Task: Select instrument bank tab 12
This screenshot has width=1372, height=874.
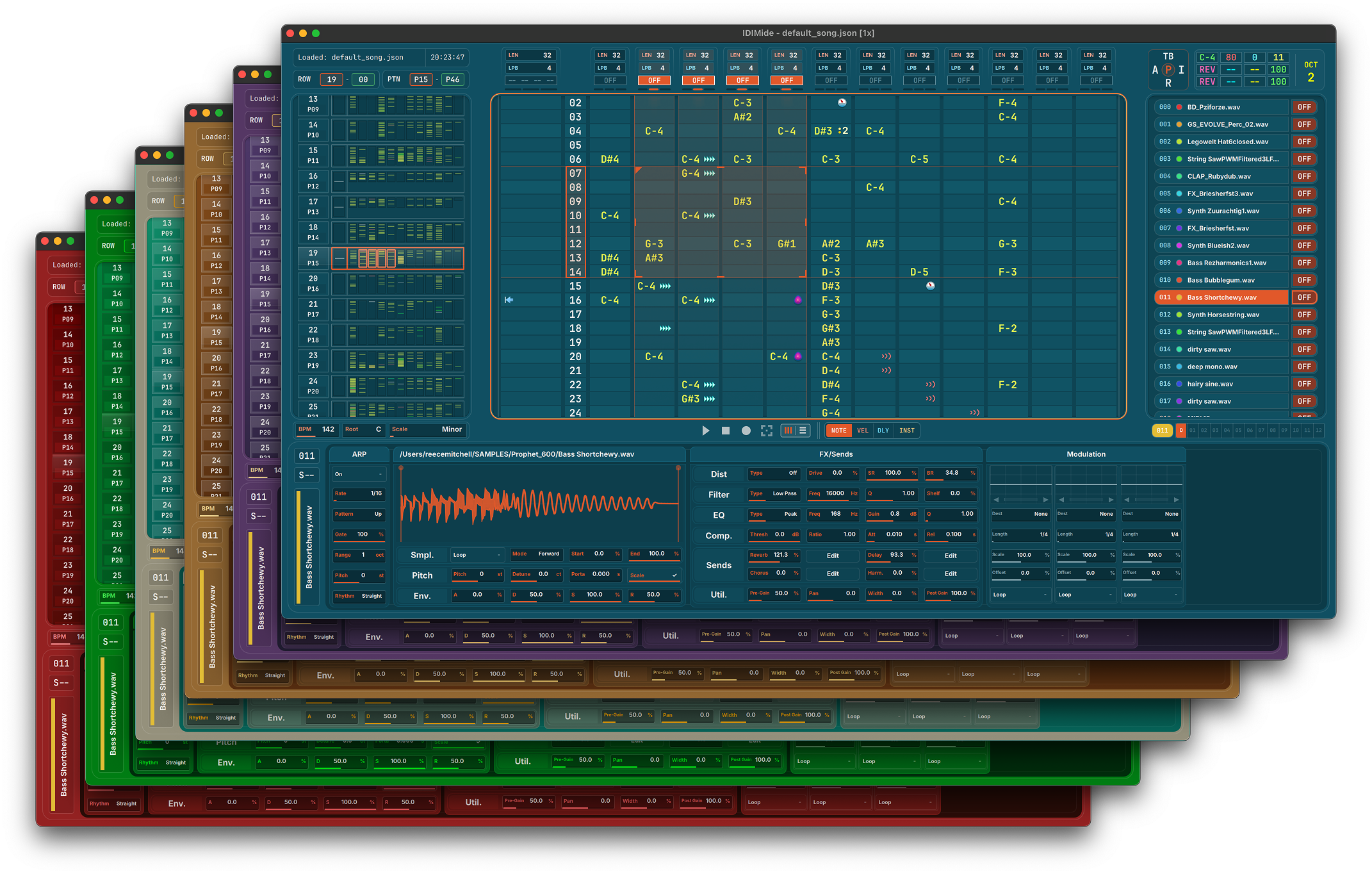Action: pyautogui.click(x=1318, y=431)
